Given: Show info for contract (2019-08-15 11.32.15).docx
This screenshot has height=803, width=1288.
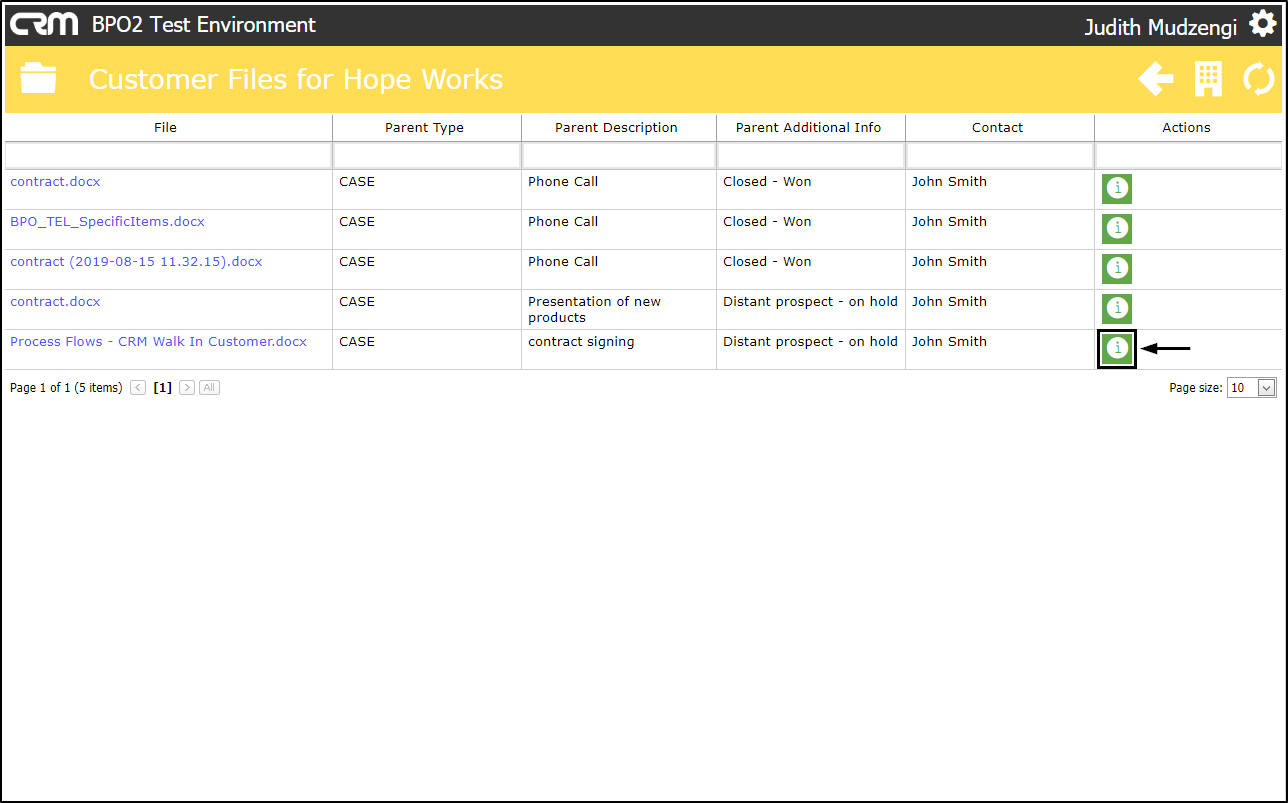Looking at the screenshot, I should pos(1117,269).
